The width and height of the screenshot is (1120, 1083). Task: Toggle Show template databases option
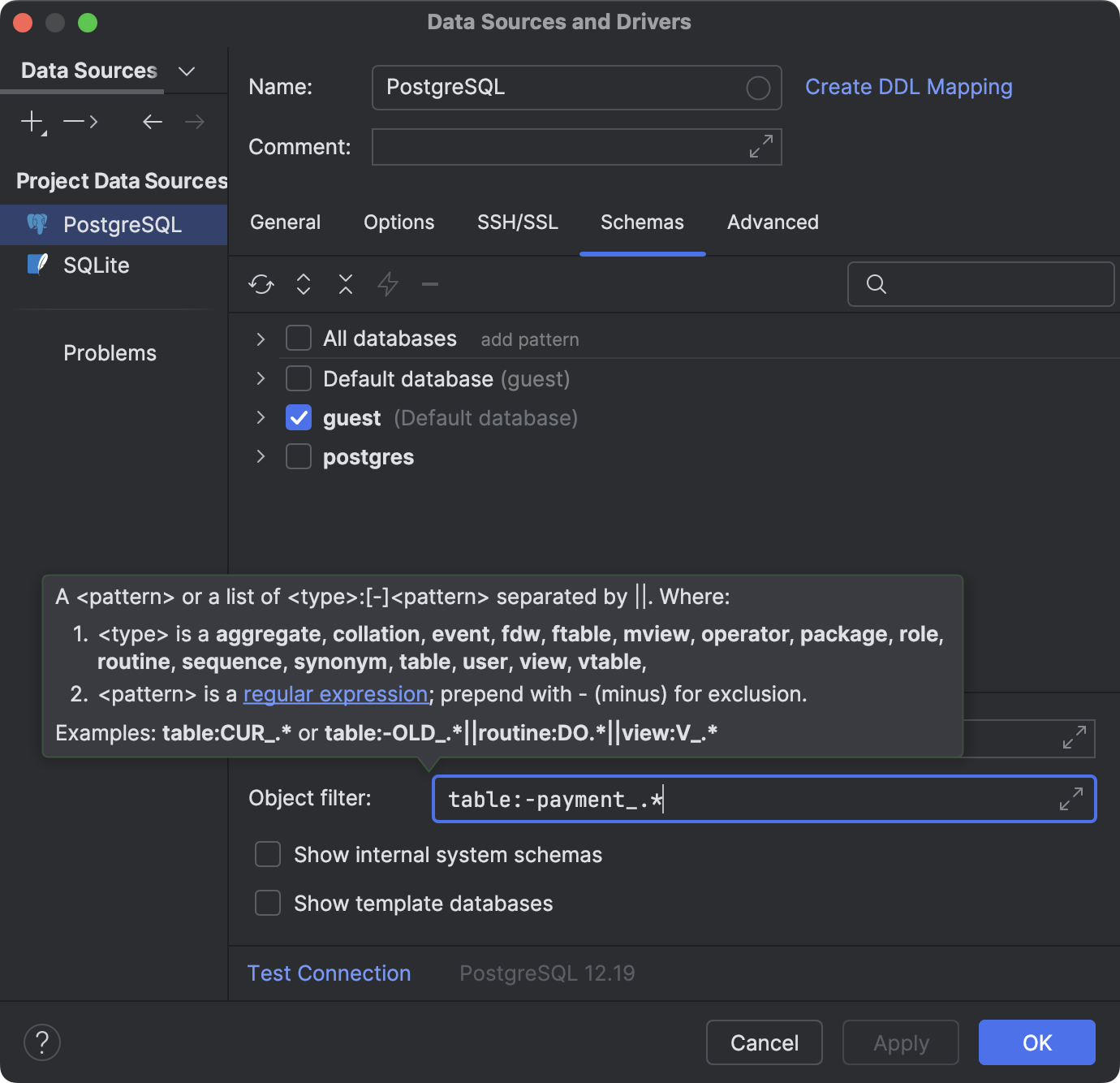pyautogui.click(x=267, y=903)
